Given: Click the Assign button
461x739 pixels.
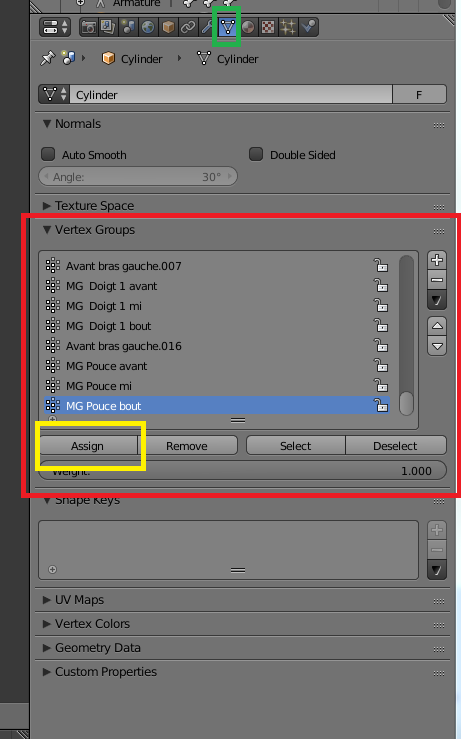Looking at the screenshot, I should (88, 446).
